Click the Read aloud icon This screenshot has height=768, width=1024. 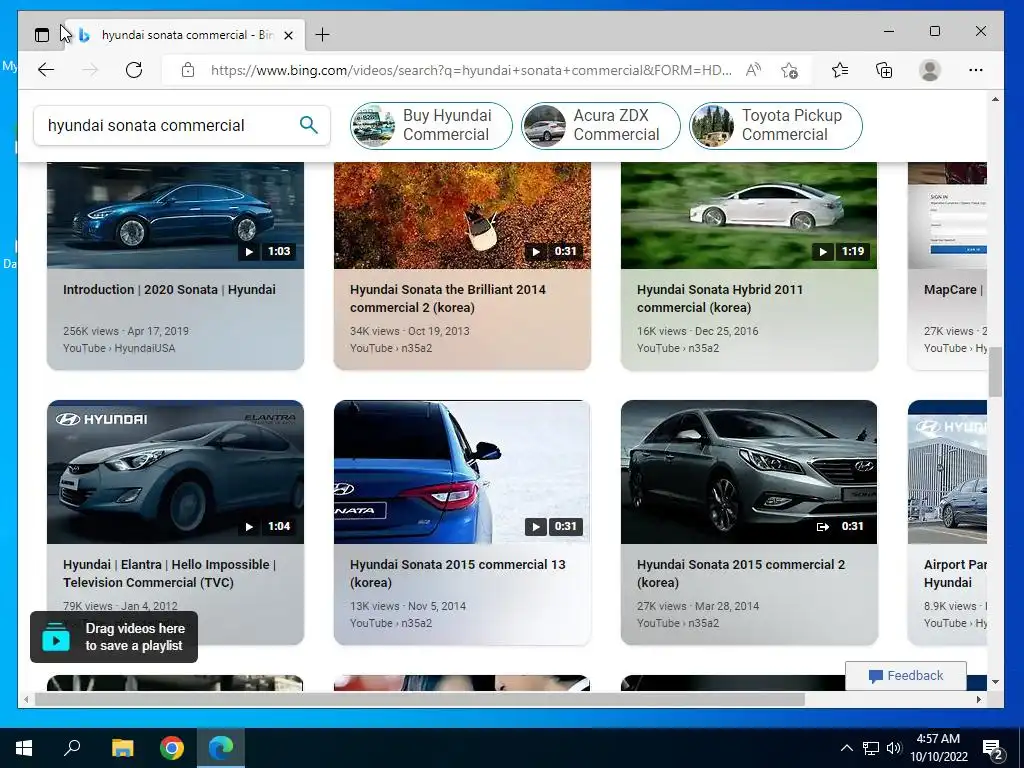click(753, 70)
